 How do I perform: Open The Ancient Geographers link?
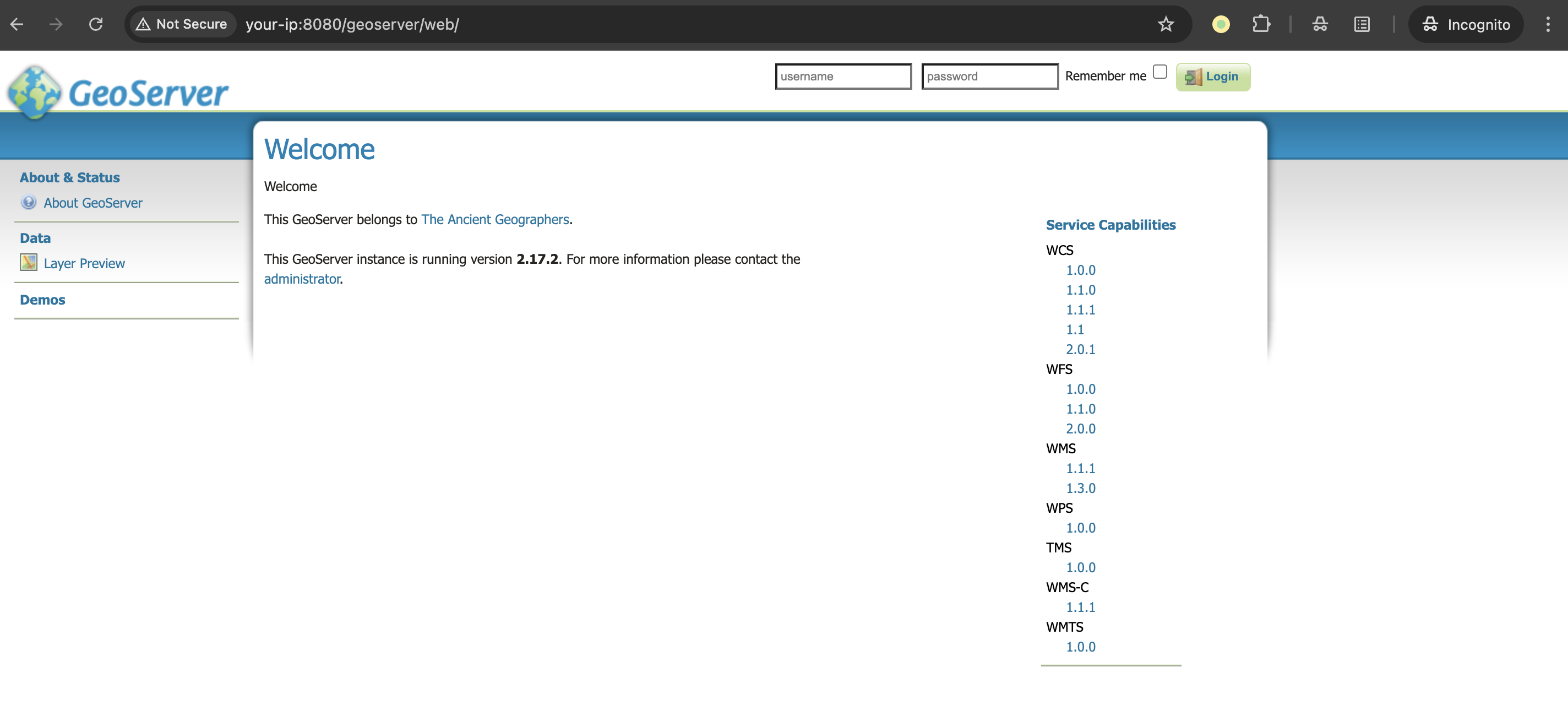pos(495,219)
